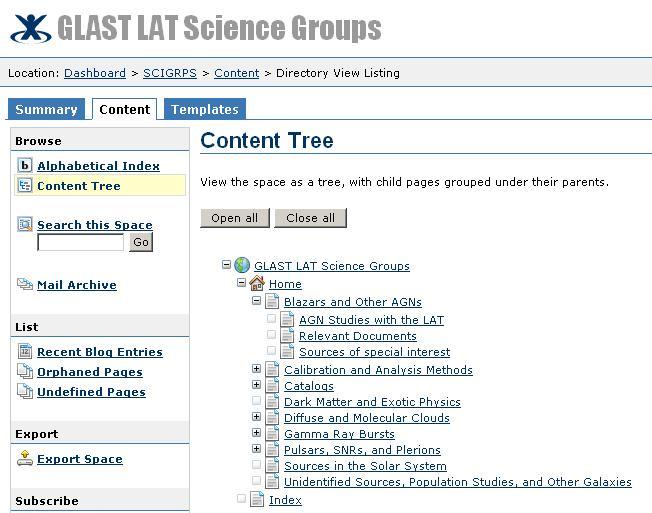Click the Open all button
The height and width of the screenshot is (513, 652).
235,218
